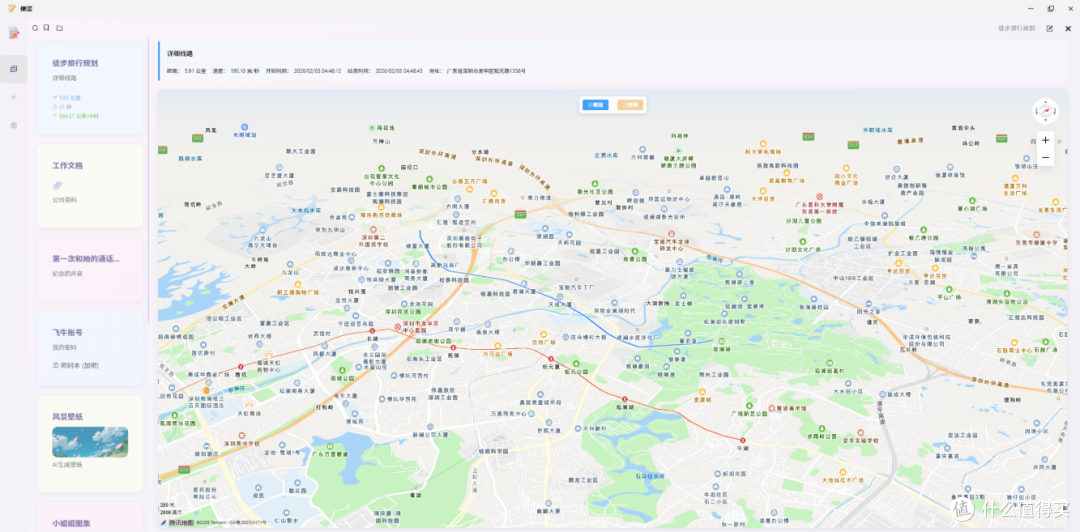Click the 腾讯地图 logo on the map
This screenshot has height=532, width=1080.
click(176, 522)
